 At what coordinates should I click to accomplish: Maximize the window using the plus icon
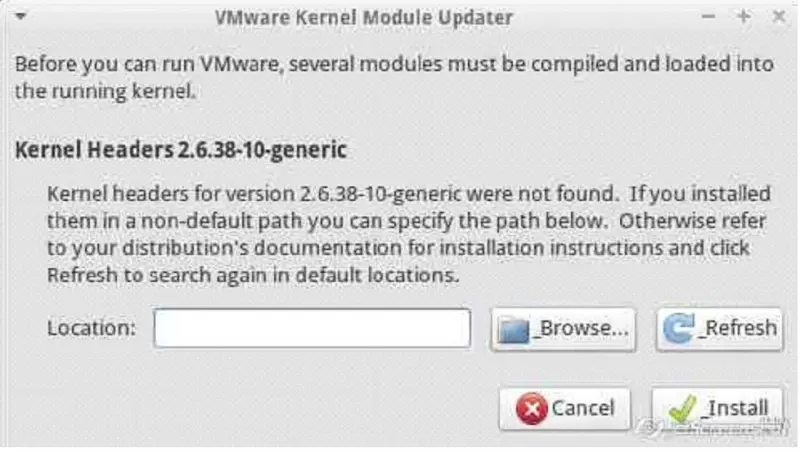[743, 17]
